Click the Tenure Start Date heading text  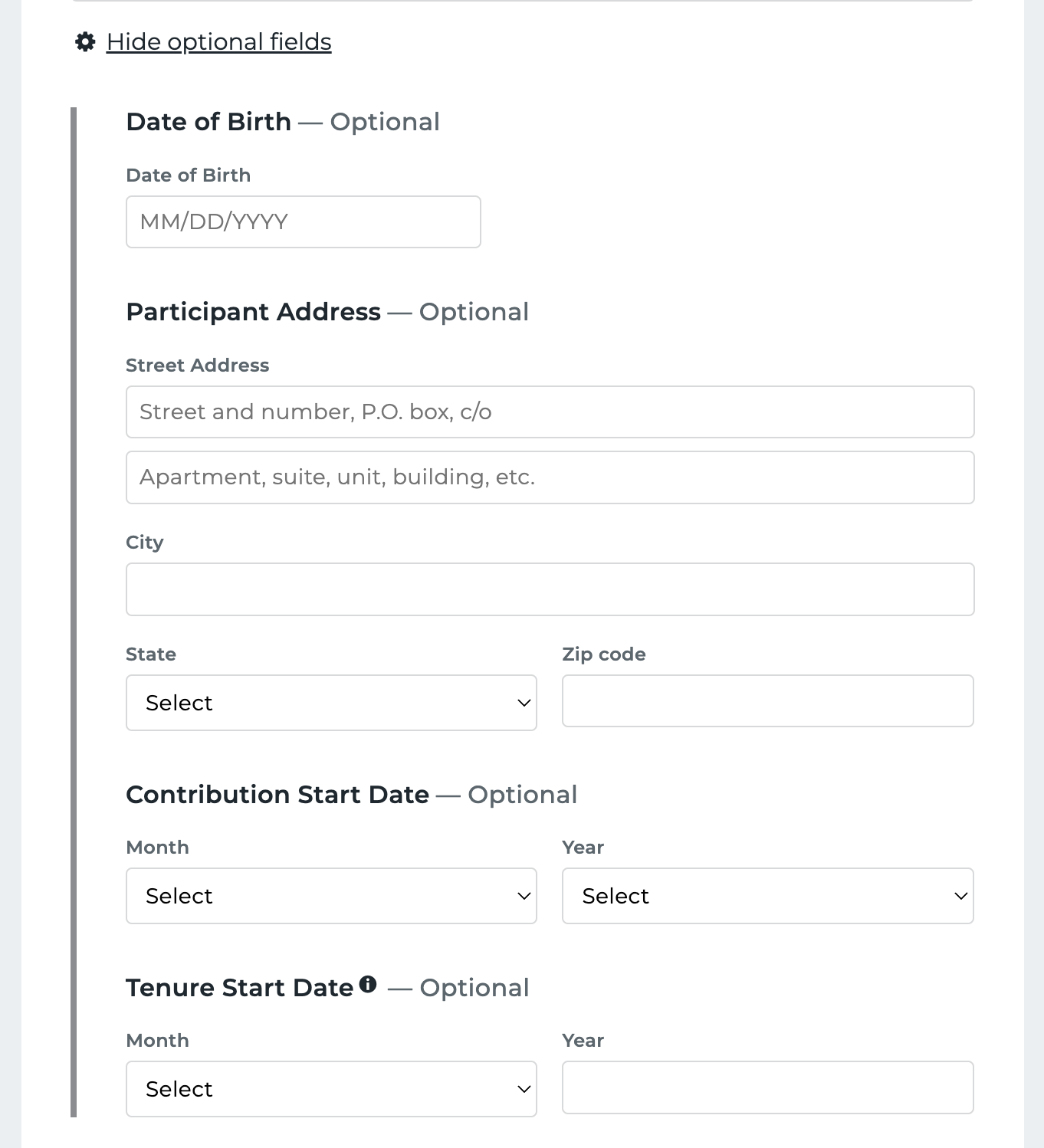point(240,988)
